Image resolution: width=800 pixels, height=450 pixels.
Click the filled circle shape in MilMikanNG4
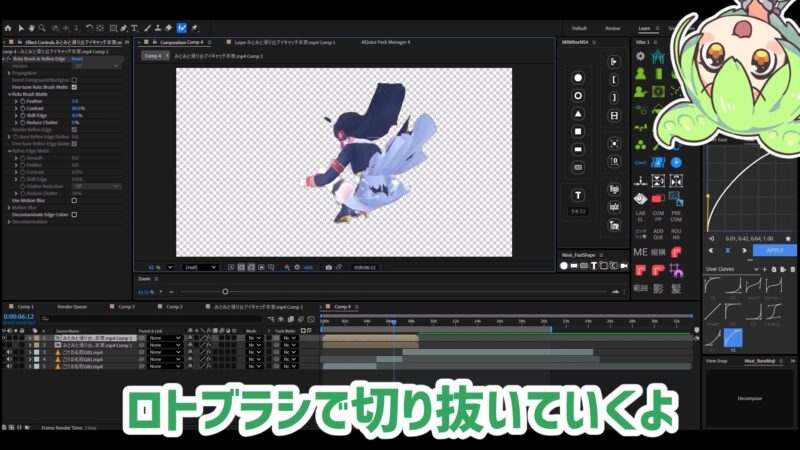tap(578, 77)
